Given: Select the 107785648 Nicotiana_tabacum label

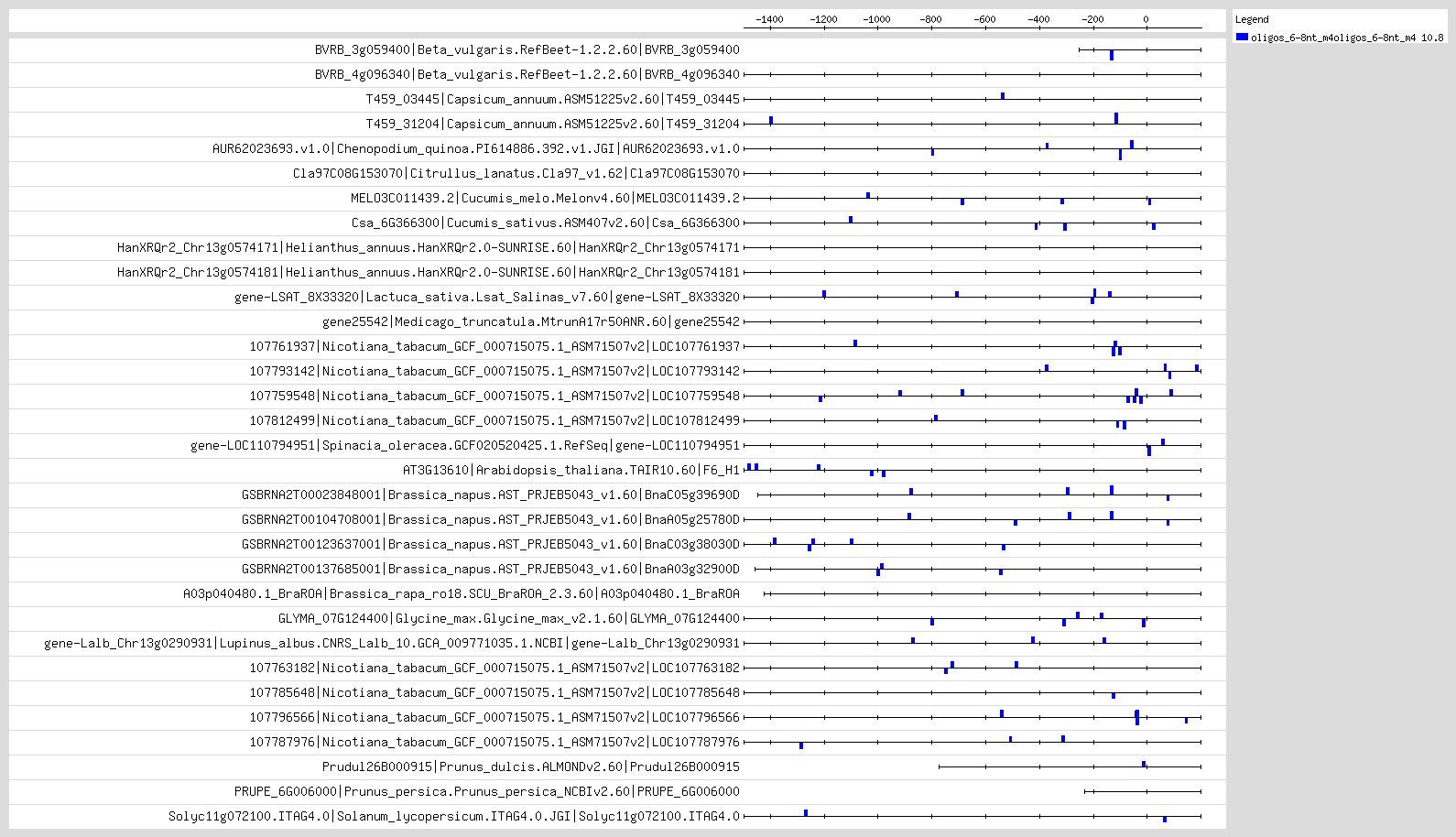Looking at the screenshot, I should click(494, 692).
